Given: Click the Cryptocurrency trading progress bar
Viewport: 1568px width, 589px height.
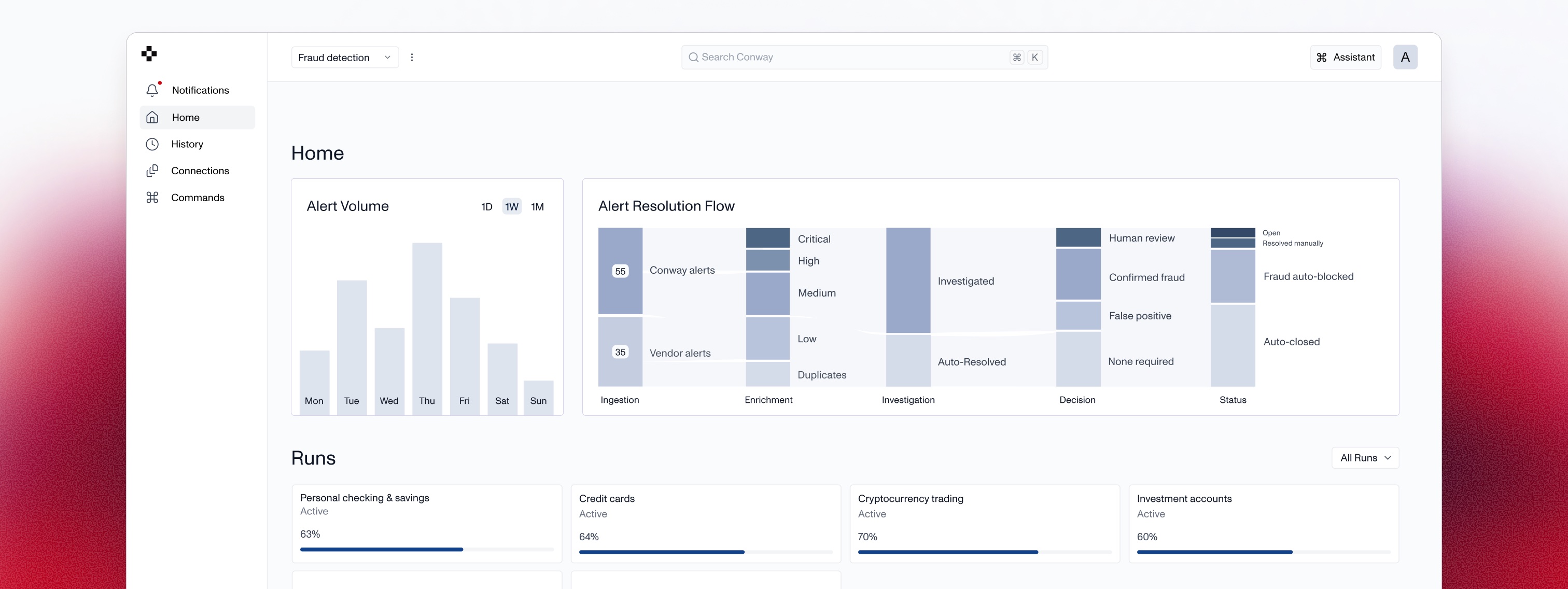Looking at the screenshot, I should pos(984,552).
